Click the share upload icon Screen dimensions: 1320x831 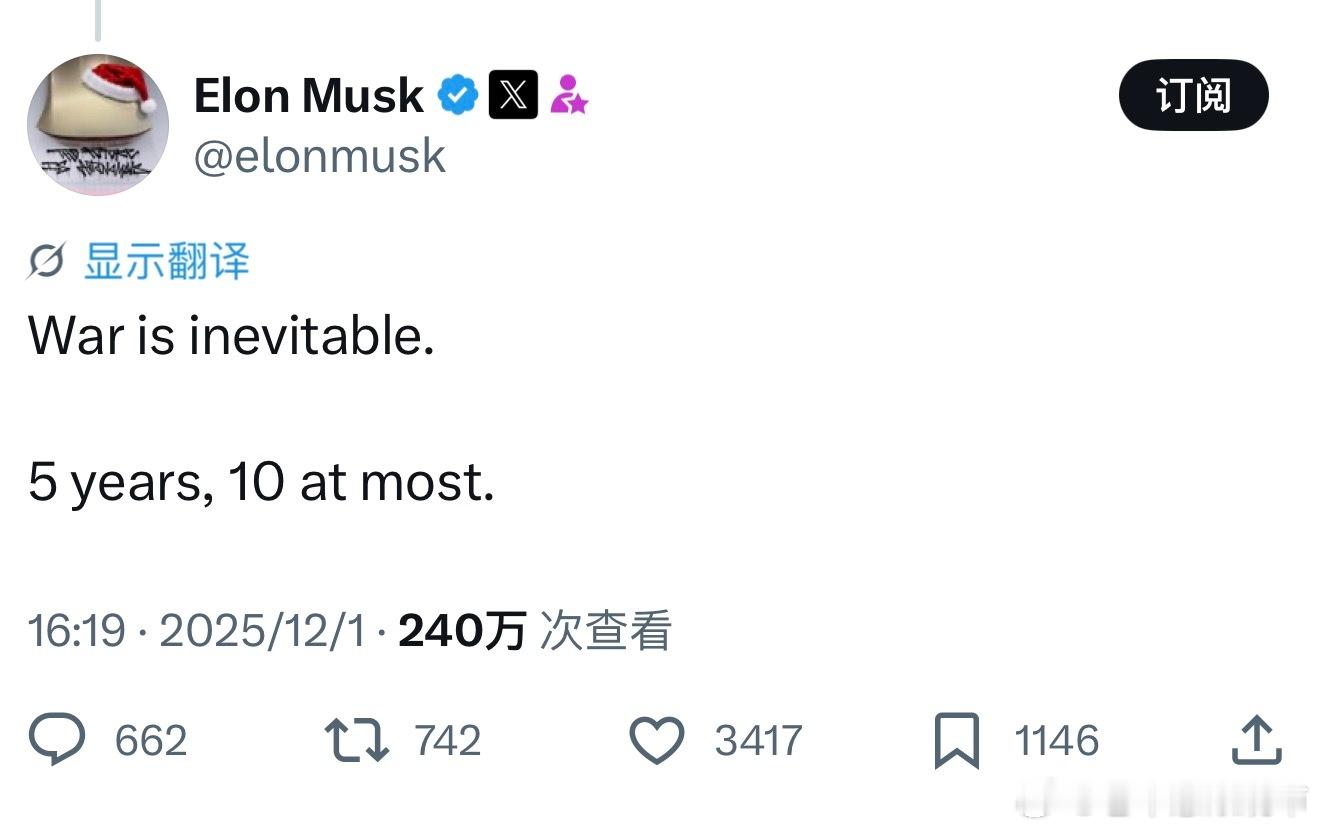tap(1256, 740)
